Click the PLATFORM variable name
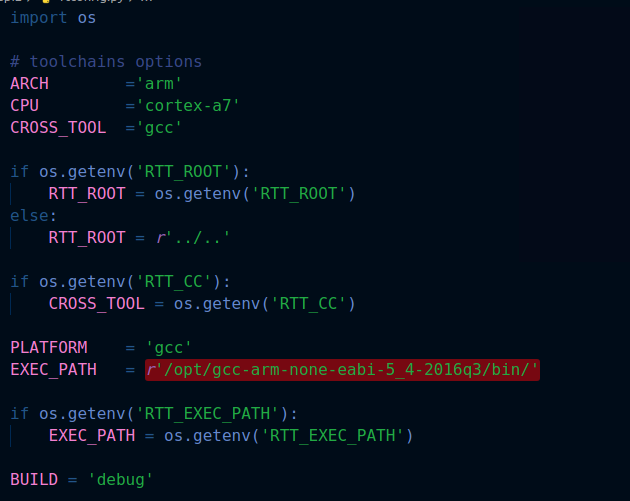Screen dimensions: 630x501 (49, 347)
